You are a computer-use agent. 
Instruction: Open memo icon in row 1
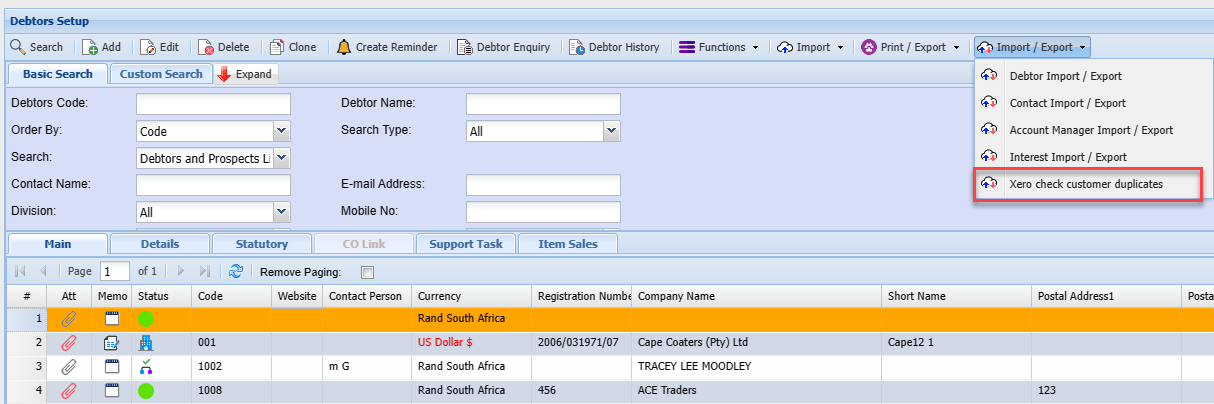(x=112, y=319)
